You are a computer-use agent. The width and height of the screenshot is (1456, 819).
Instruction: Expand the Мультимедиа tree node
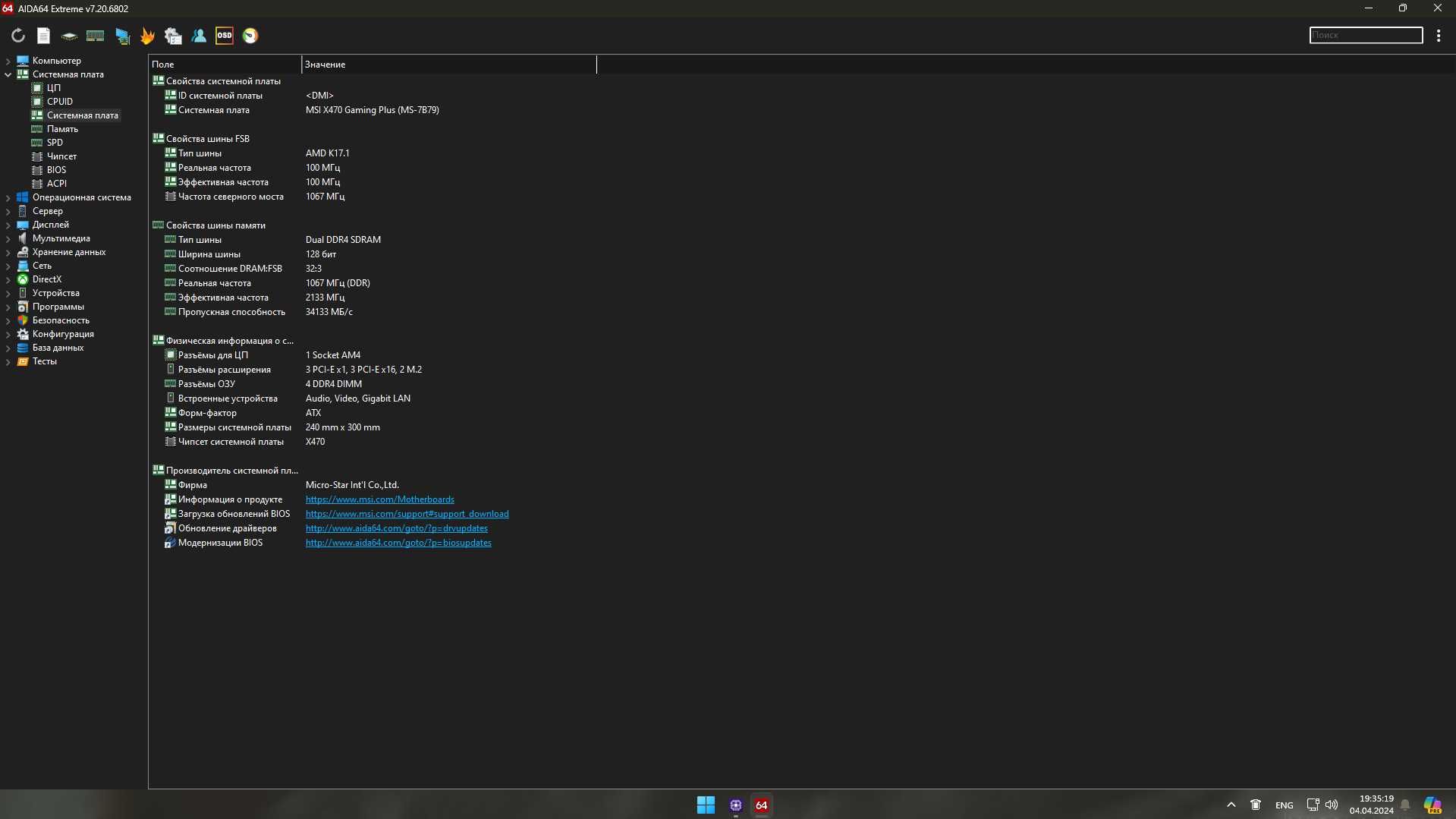click(x=8, y=238)
